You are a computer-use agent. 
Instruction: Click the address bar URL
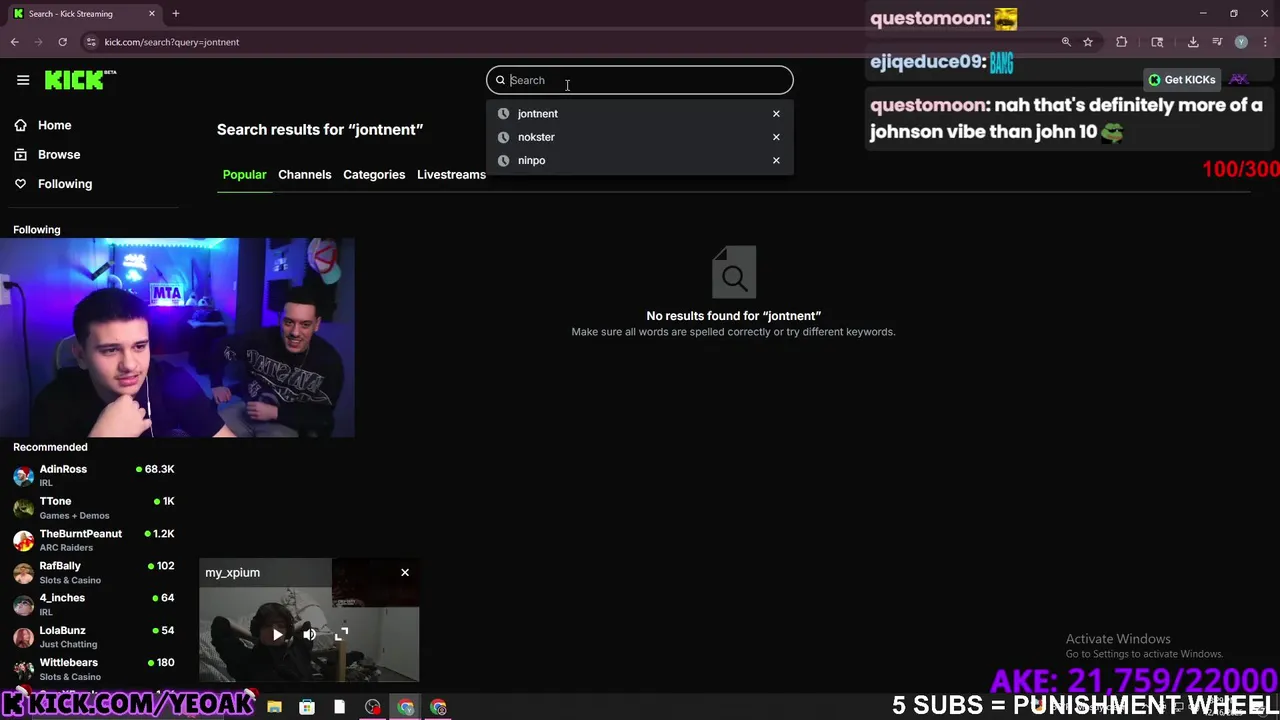(172, 42)
